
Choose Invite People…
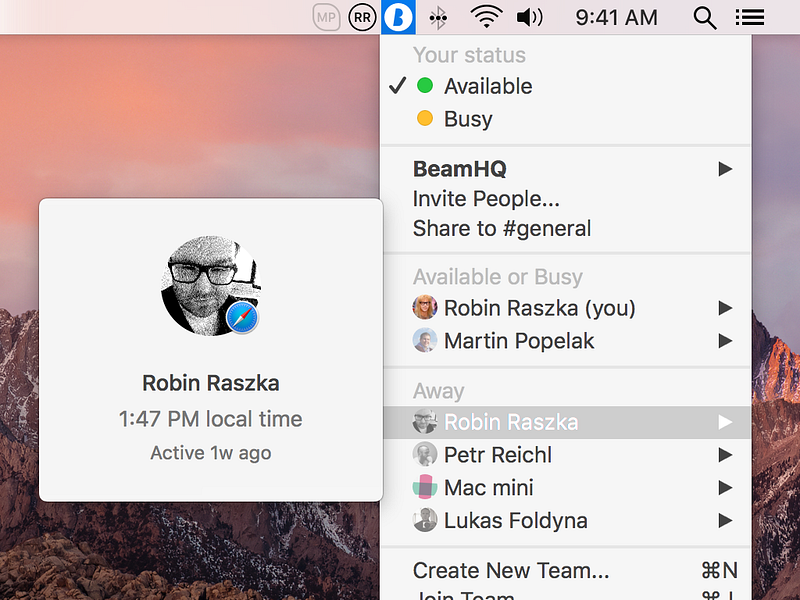566,198
